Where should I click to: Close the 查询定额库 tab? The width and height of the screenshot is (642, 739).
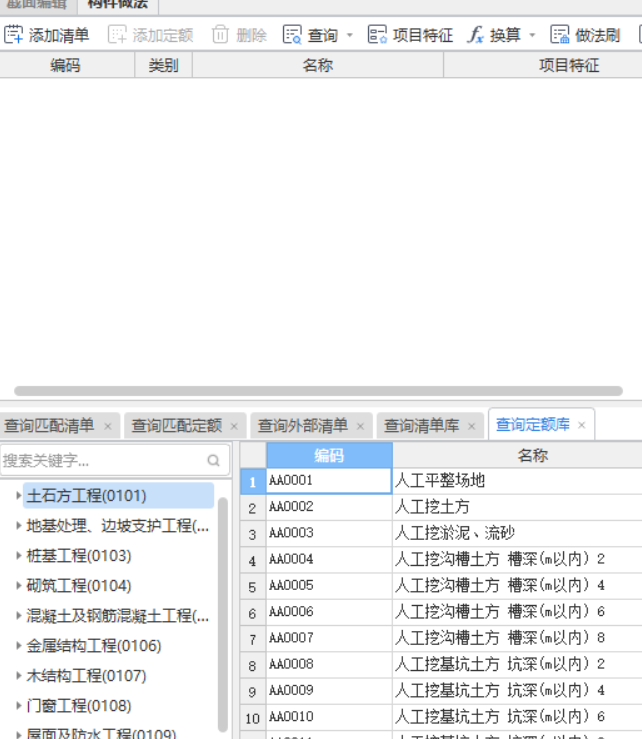point(582,425)
